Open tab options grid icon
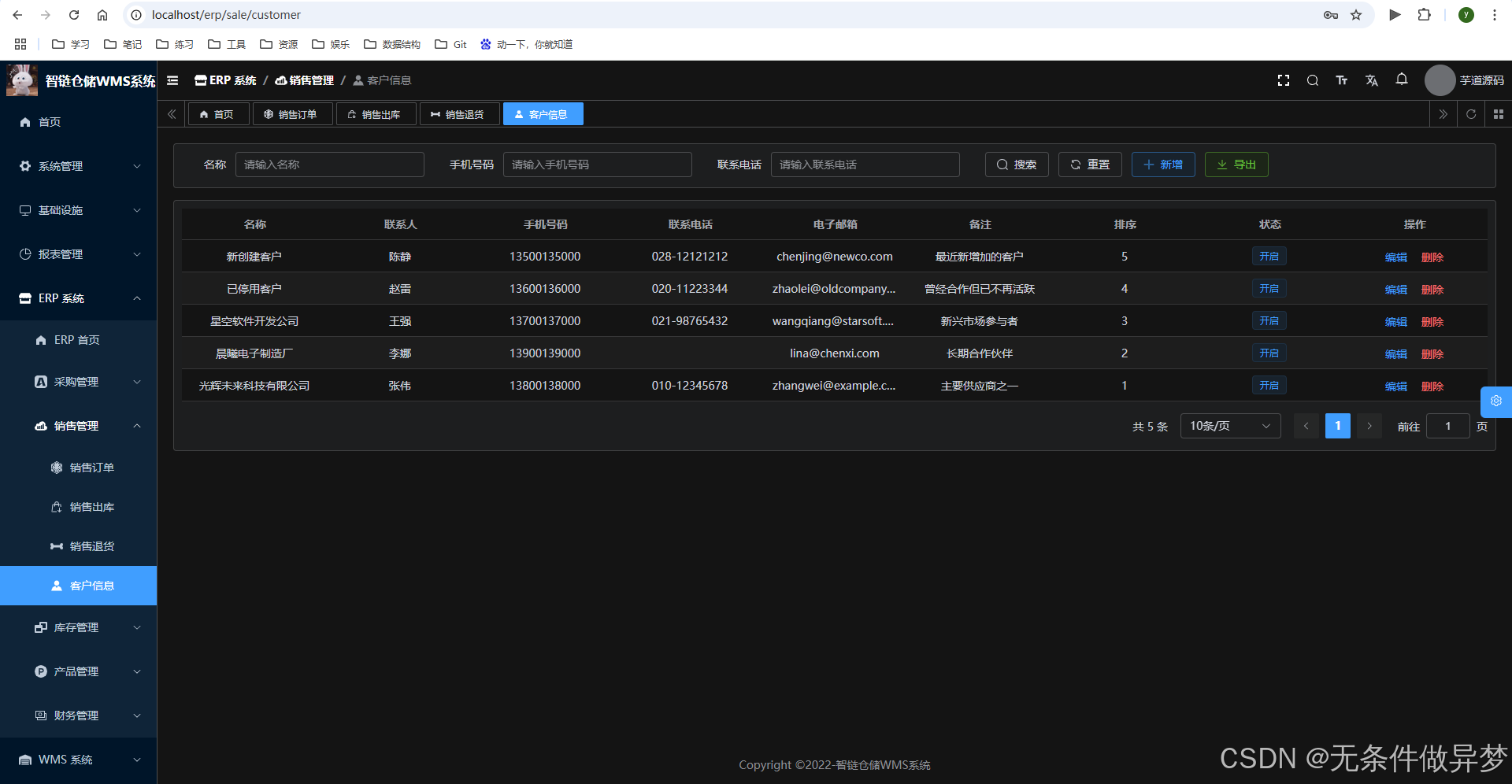 click(x=1499, y=114)
